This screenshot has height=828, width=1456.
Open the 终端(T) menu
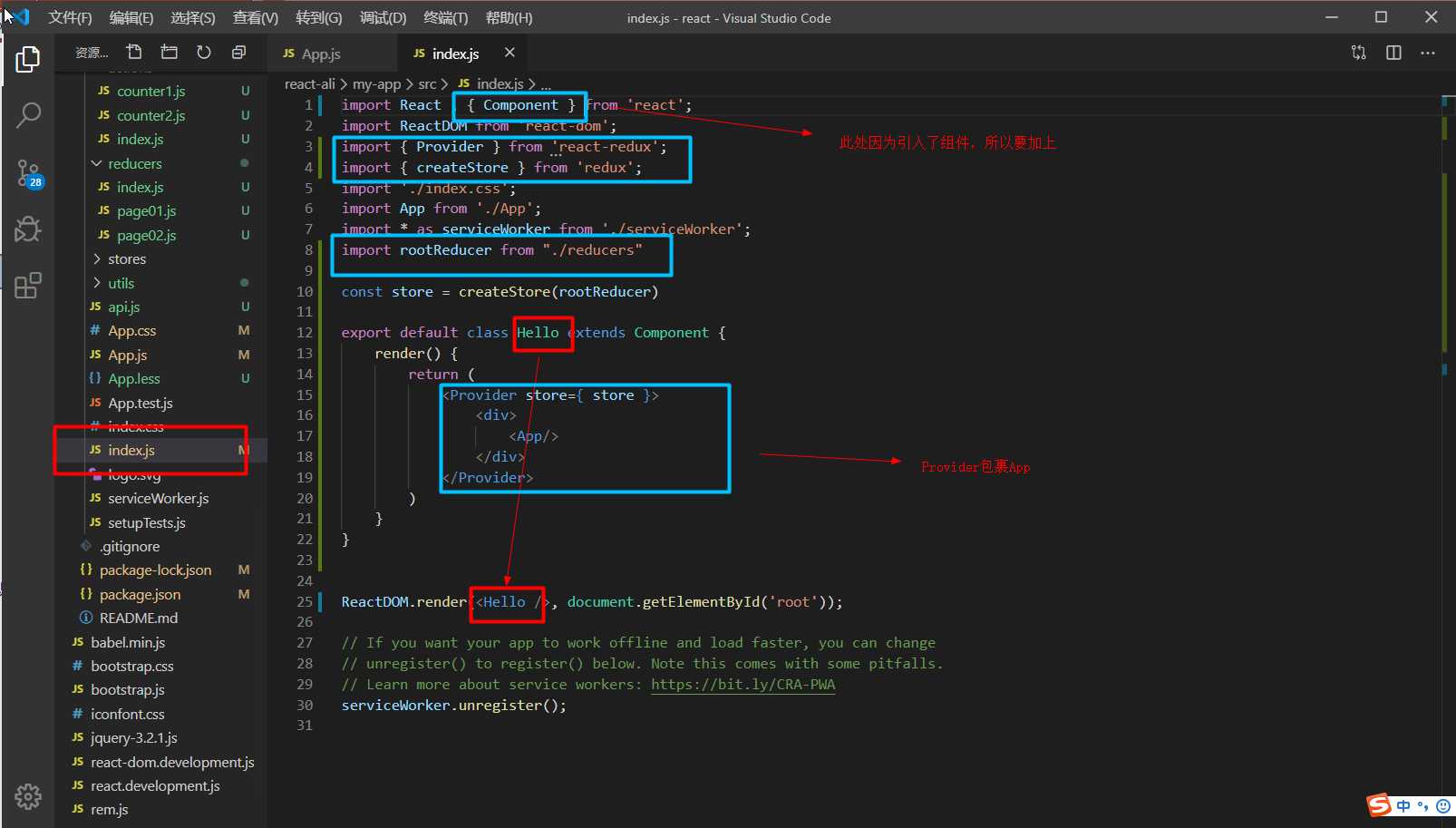[446, 18]
